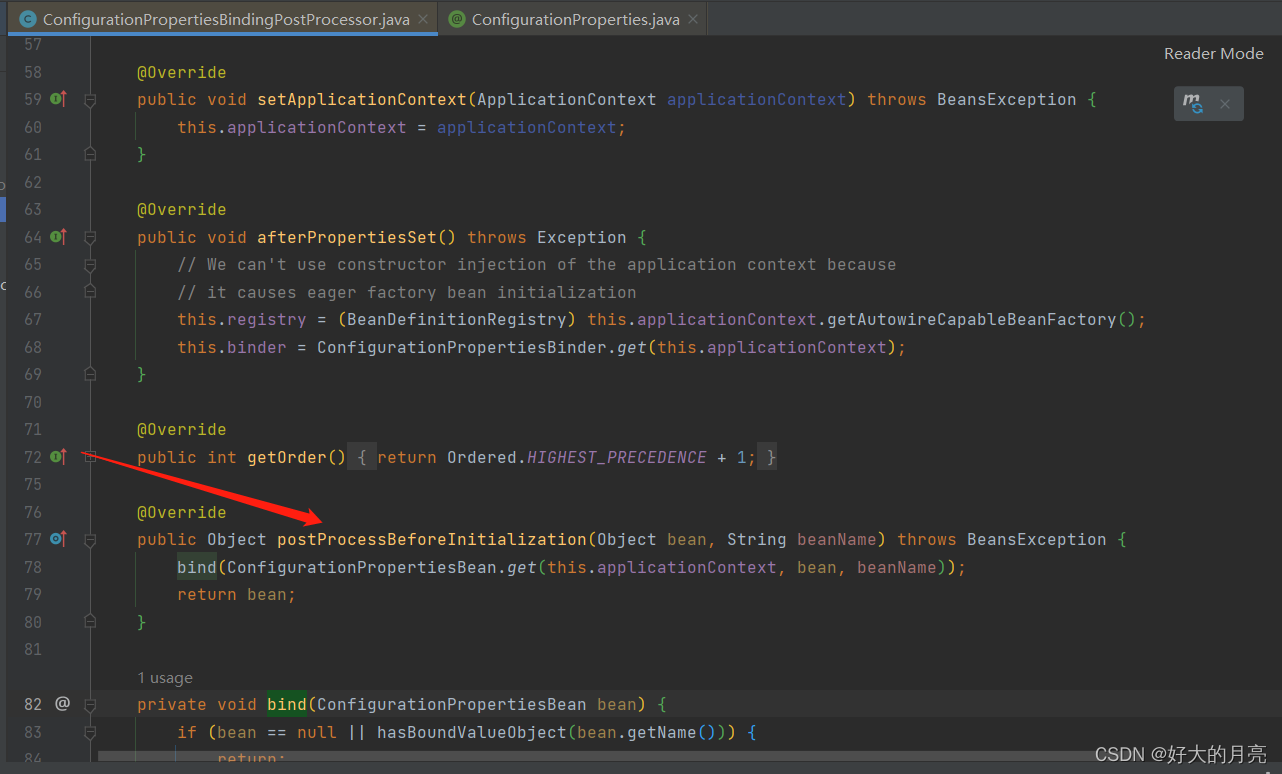Click implements gutter icon on line 59
The width and height of the screenshot is (1282, 774).
tap(58, 99)
